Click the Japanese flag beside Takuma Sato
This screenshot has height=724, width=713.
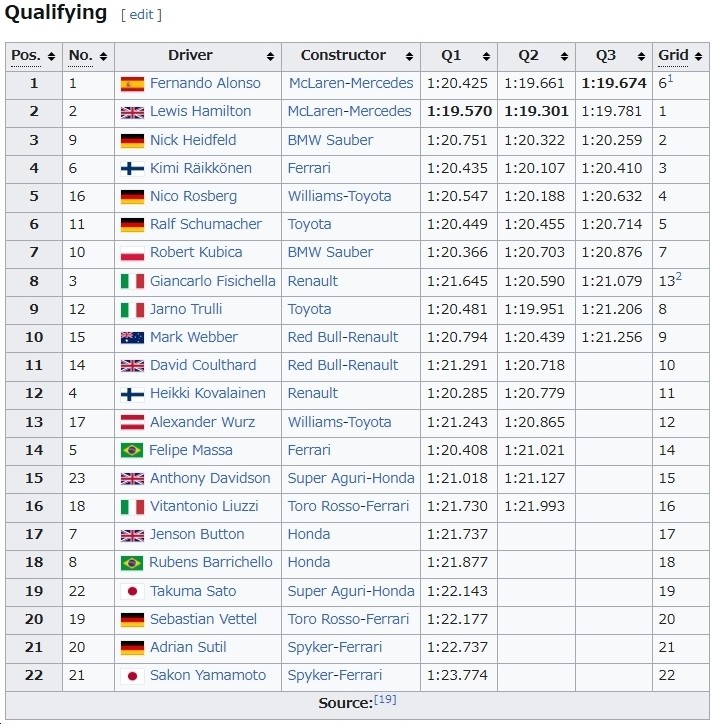point(132,591)
